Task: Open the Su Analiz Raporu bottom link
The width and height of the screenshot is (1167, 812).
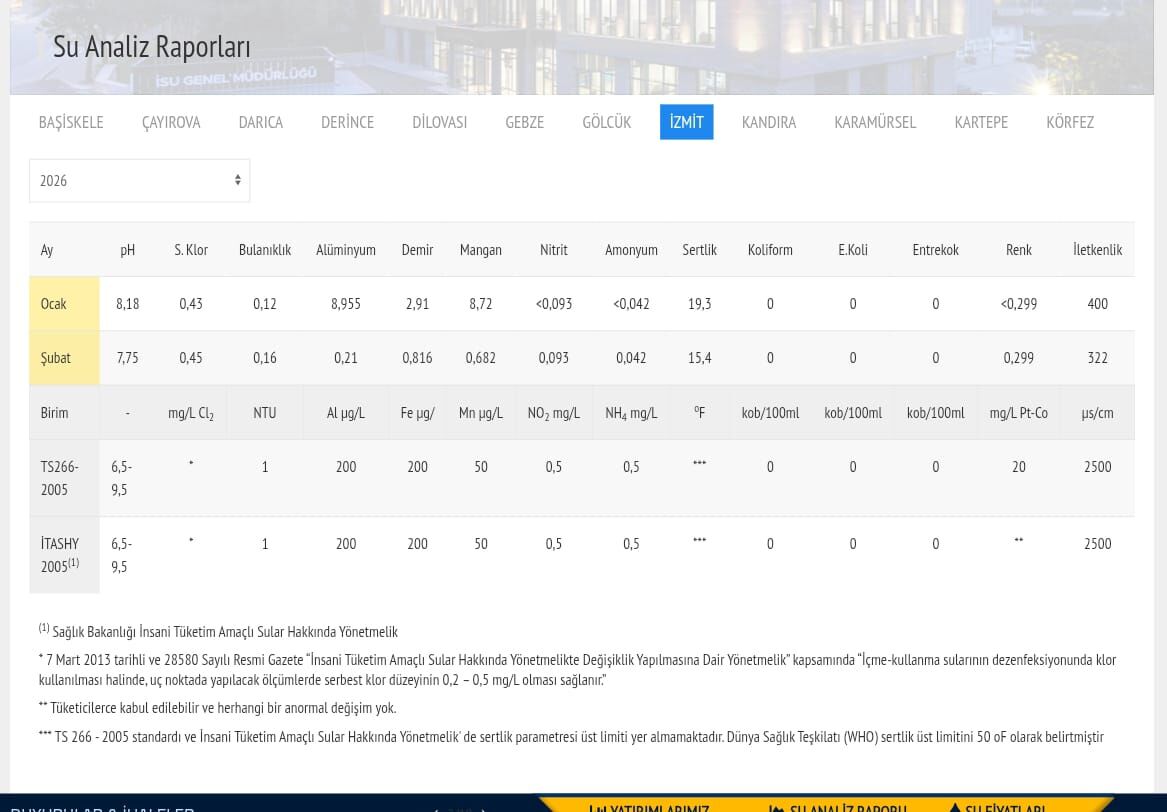Action: click(838, 806)
